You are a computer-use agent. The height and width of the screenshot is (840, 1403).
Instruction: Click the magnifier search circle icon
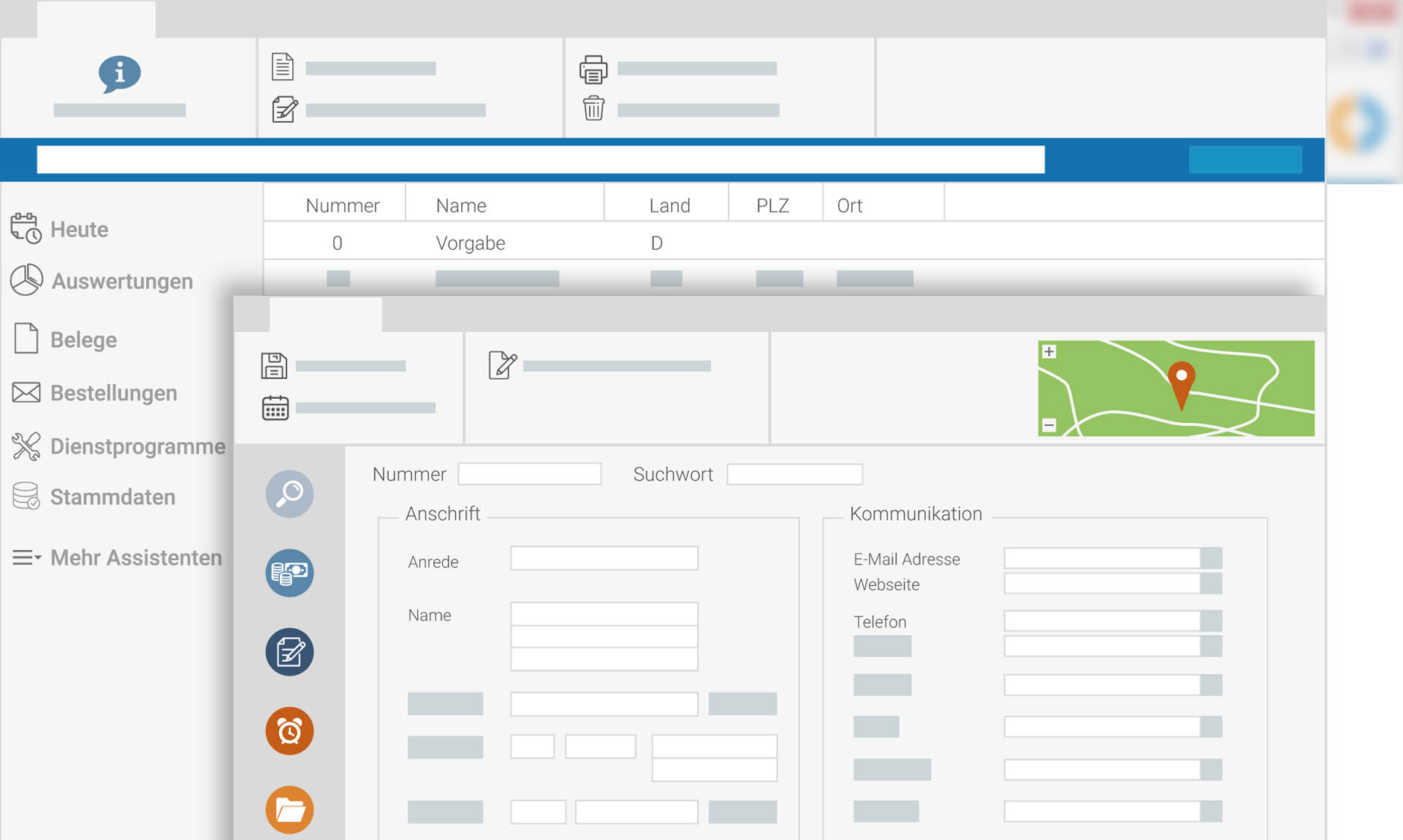click(289, 494)
